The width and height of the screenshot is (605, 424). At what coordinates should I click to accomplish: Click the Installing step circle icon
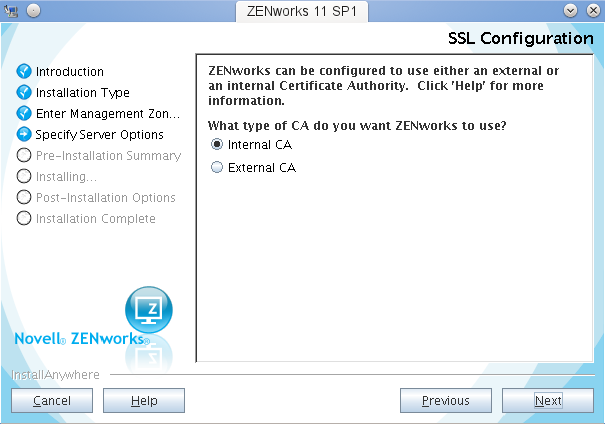click(x=25, y=176)
